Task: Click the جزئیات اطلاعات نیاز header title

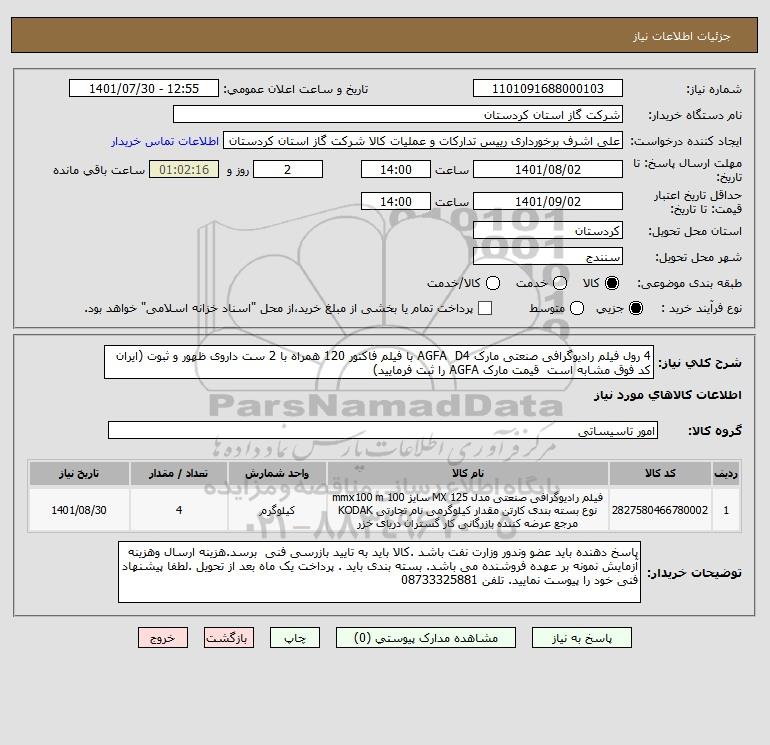Action: [x=682, y=36]
